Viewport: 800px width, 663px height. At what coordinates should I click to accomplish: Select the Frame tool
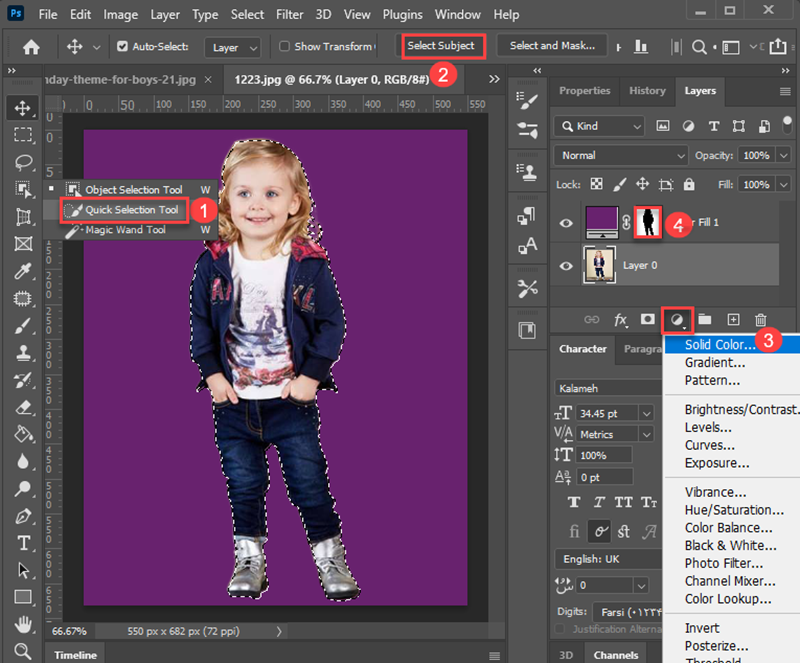pos(22,244)
